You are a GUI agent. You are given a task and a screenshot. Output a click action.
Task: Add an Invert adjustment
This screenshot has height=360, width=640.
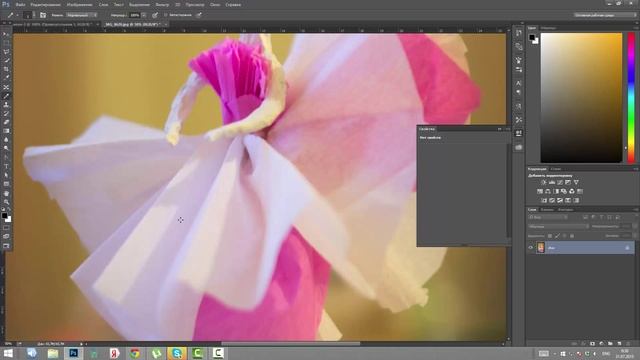click(x=544, y=200)
